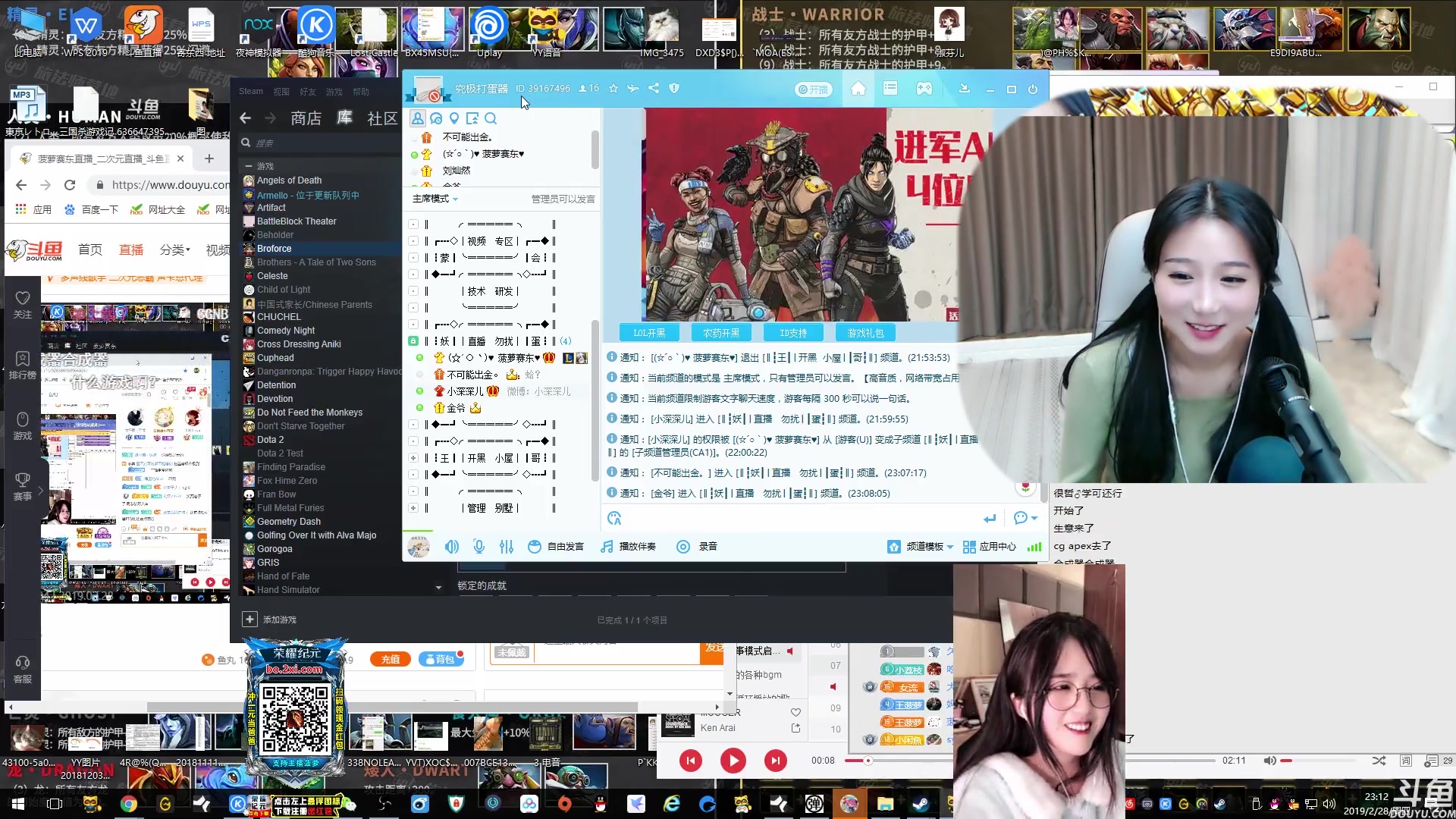Click the YY signal strength bars
1456x819 pixels.
point(1034,547)
